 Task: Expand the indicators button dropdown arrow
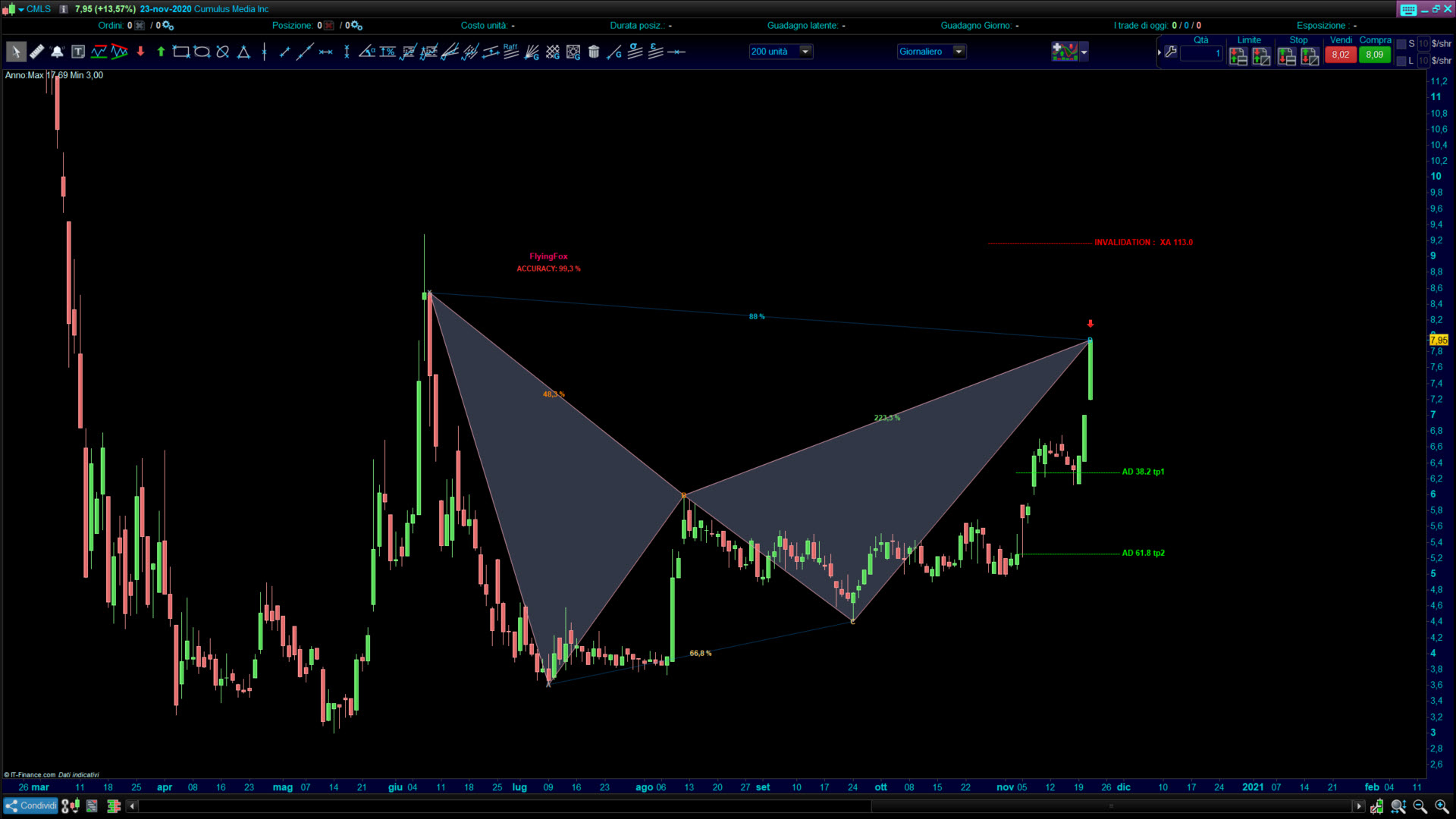[1084, 52]
